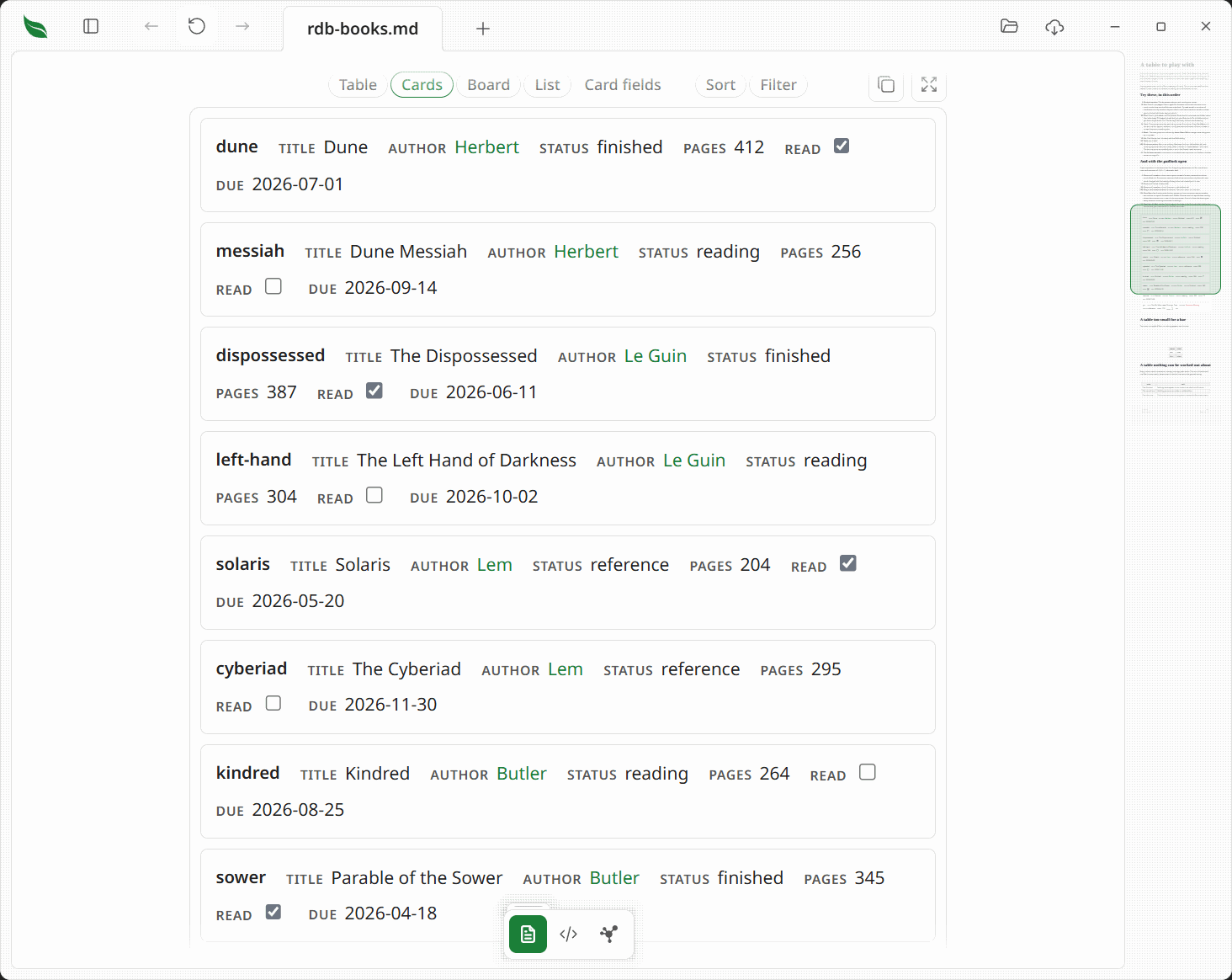Image resolution: width=1232 pixels, height=980 pixels.
Task: Expand the view with the fullscreen arrows icon
Action: [929, 84]
